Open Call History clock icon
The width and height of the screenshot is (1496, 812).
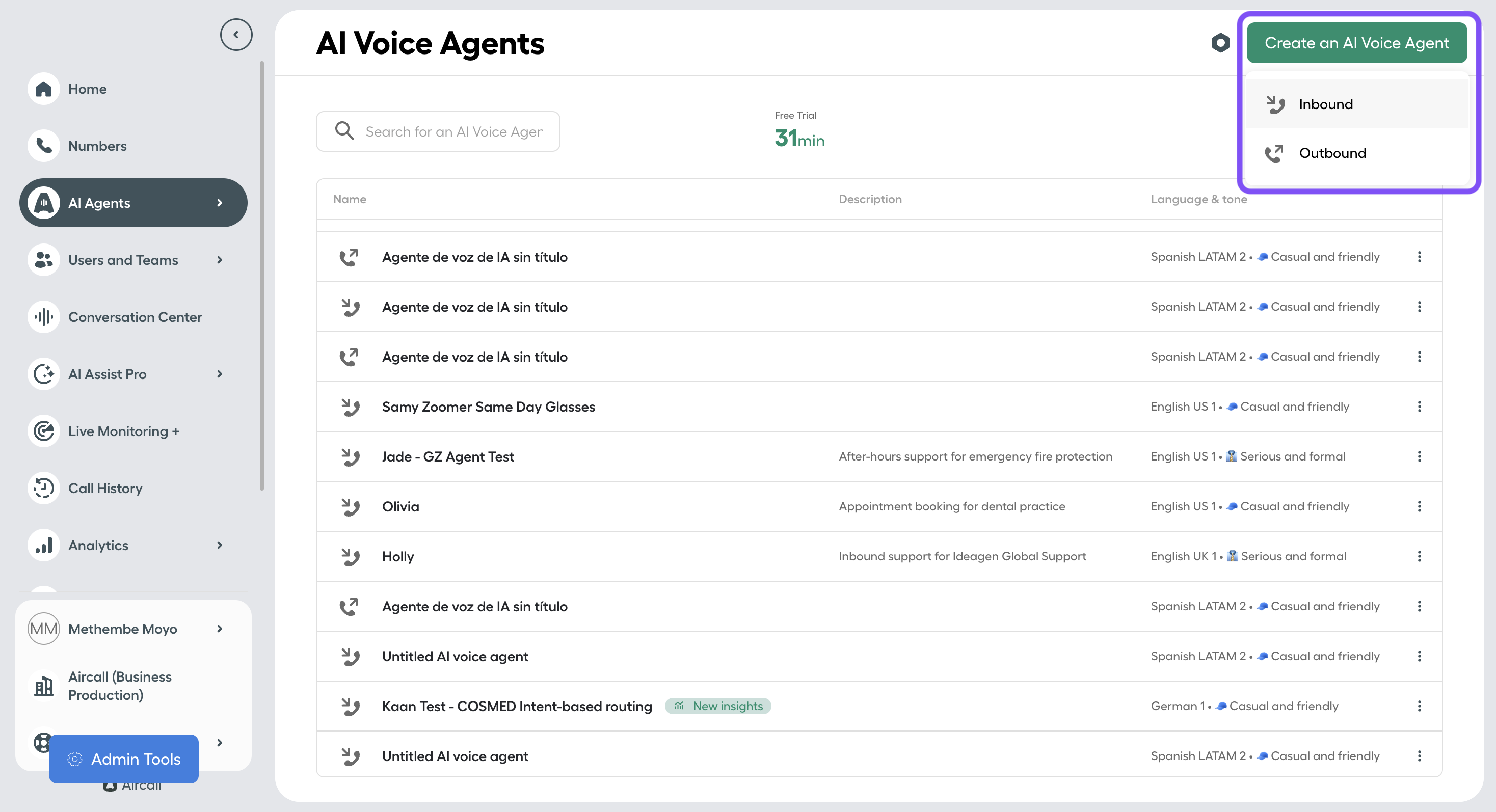click(43, 488)
